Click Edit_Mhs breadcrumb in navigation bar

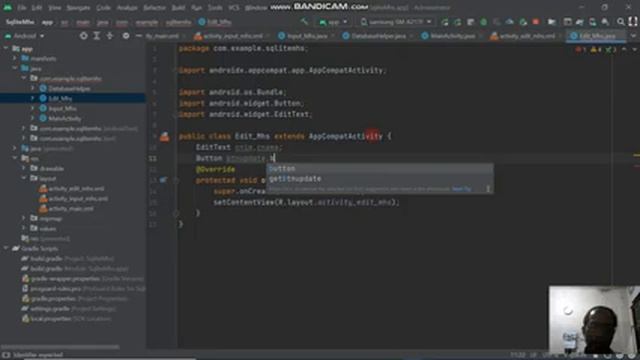click(x=216, y=22)
